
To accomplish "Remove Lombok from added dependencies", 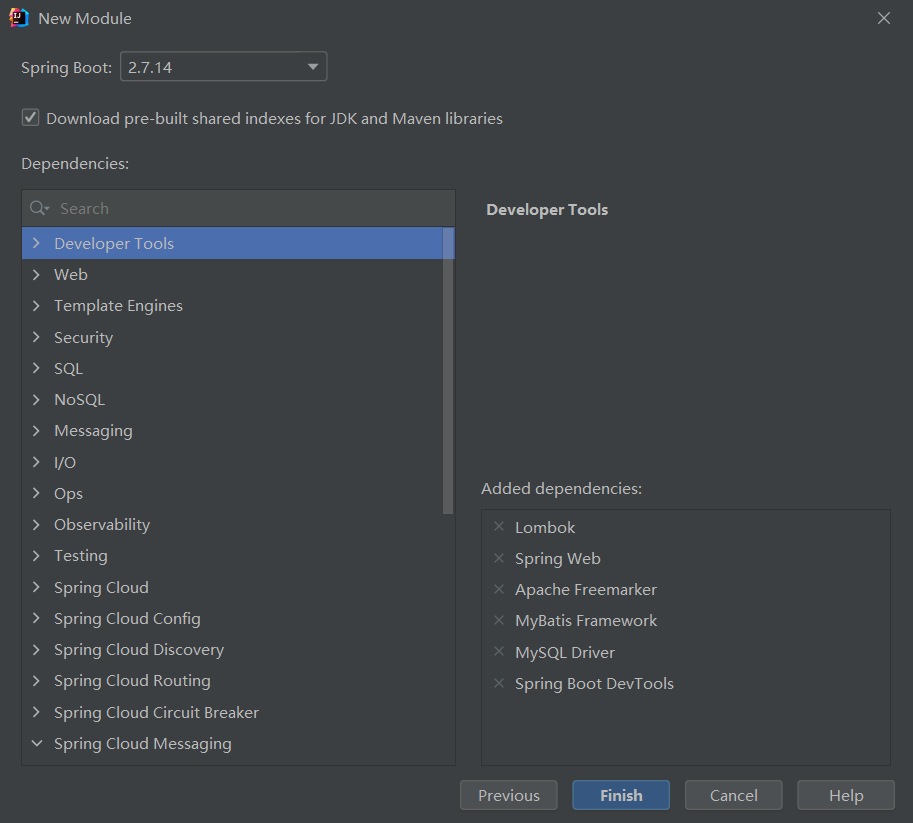I will pyautogui.click(x=499, y=527).
